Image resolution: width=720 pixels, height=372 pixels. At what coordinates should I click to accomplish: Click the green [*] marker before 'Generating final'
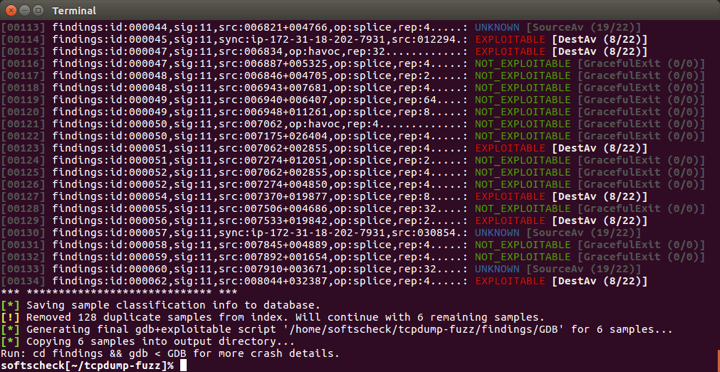pos(11,330)
